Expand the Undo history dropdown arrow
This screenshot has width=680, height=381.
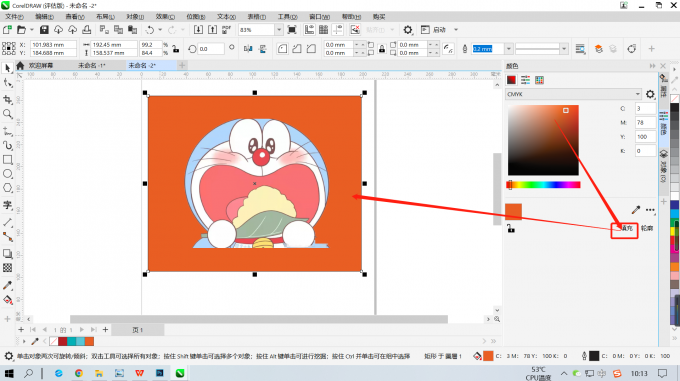click(x=160, y=29)
